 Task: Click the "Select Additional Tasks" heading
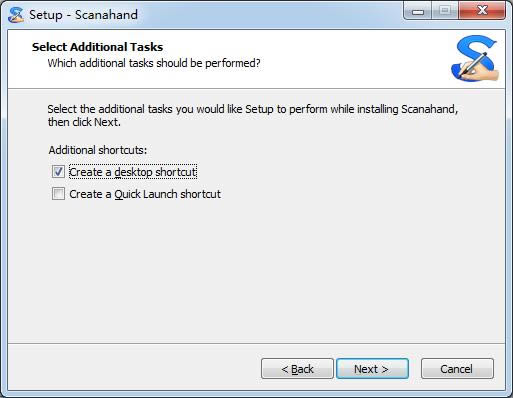[97, 47]
